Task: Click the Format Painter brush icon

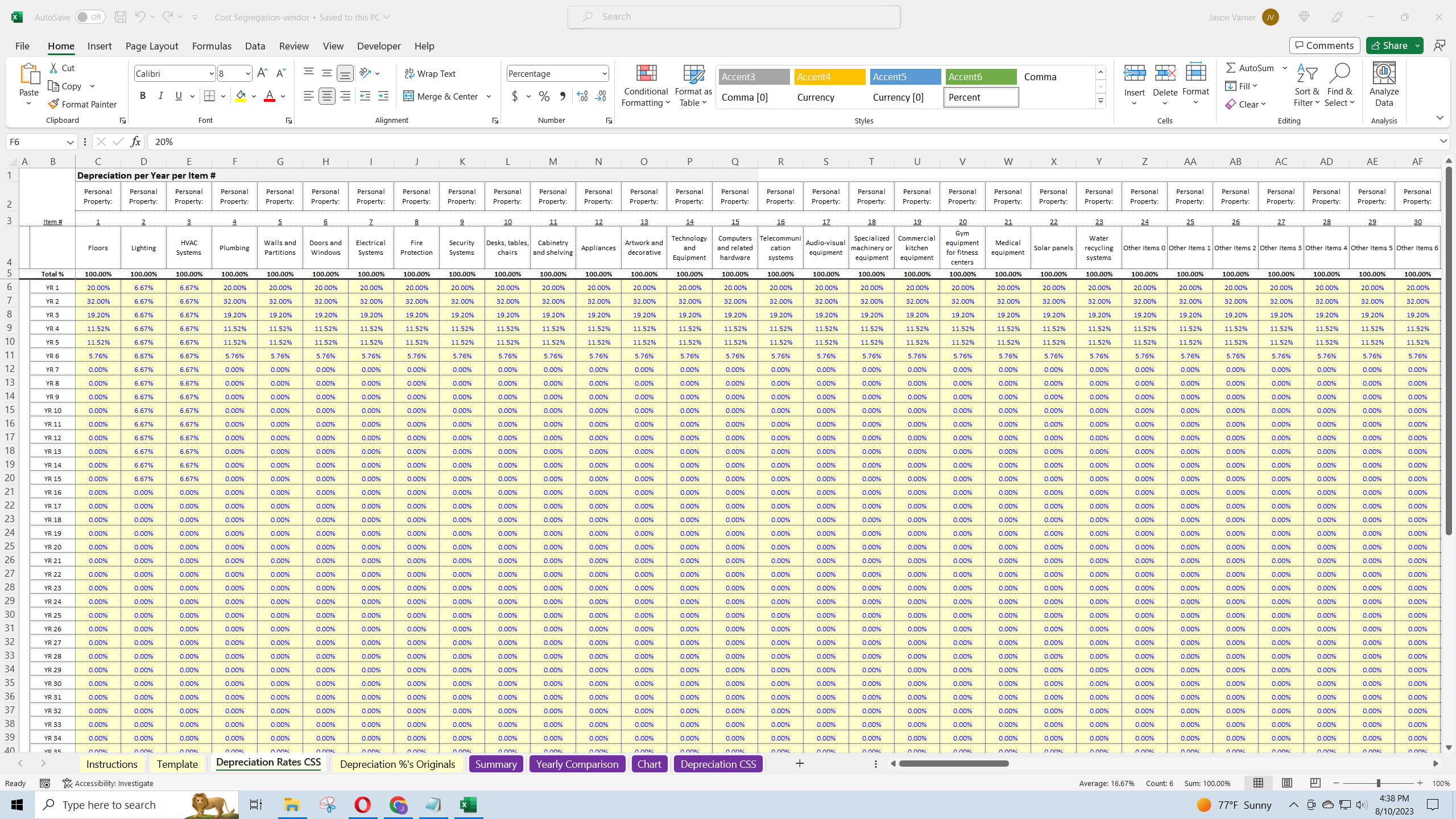Action: click(53, 104)
